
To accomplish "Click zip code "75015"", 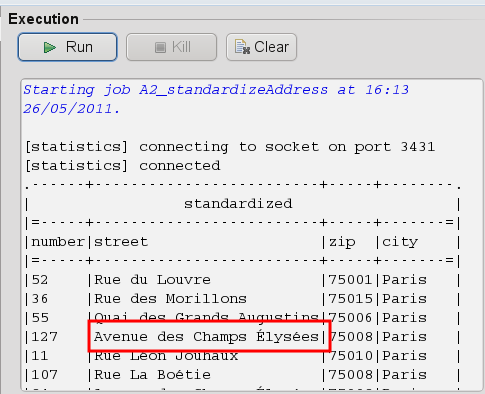I will point(350,299).
